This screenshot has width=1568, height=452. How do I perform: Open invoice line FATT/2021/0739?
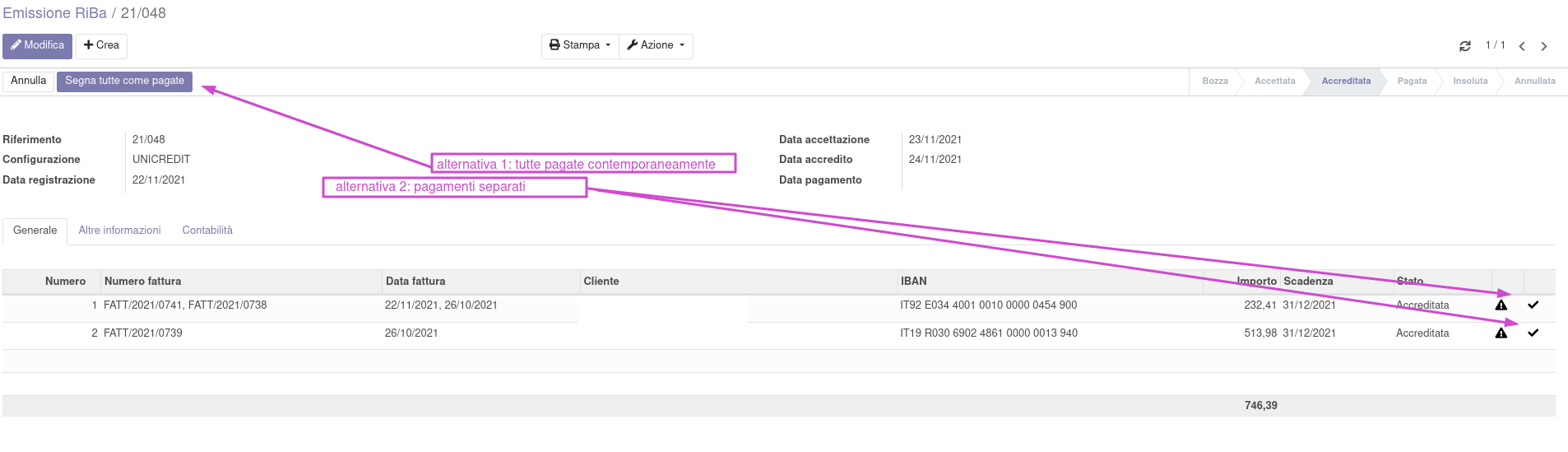tap(143, 333)
